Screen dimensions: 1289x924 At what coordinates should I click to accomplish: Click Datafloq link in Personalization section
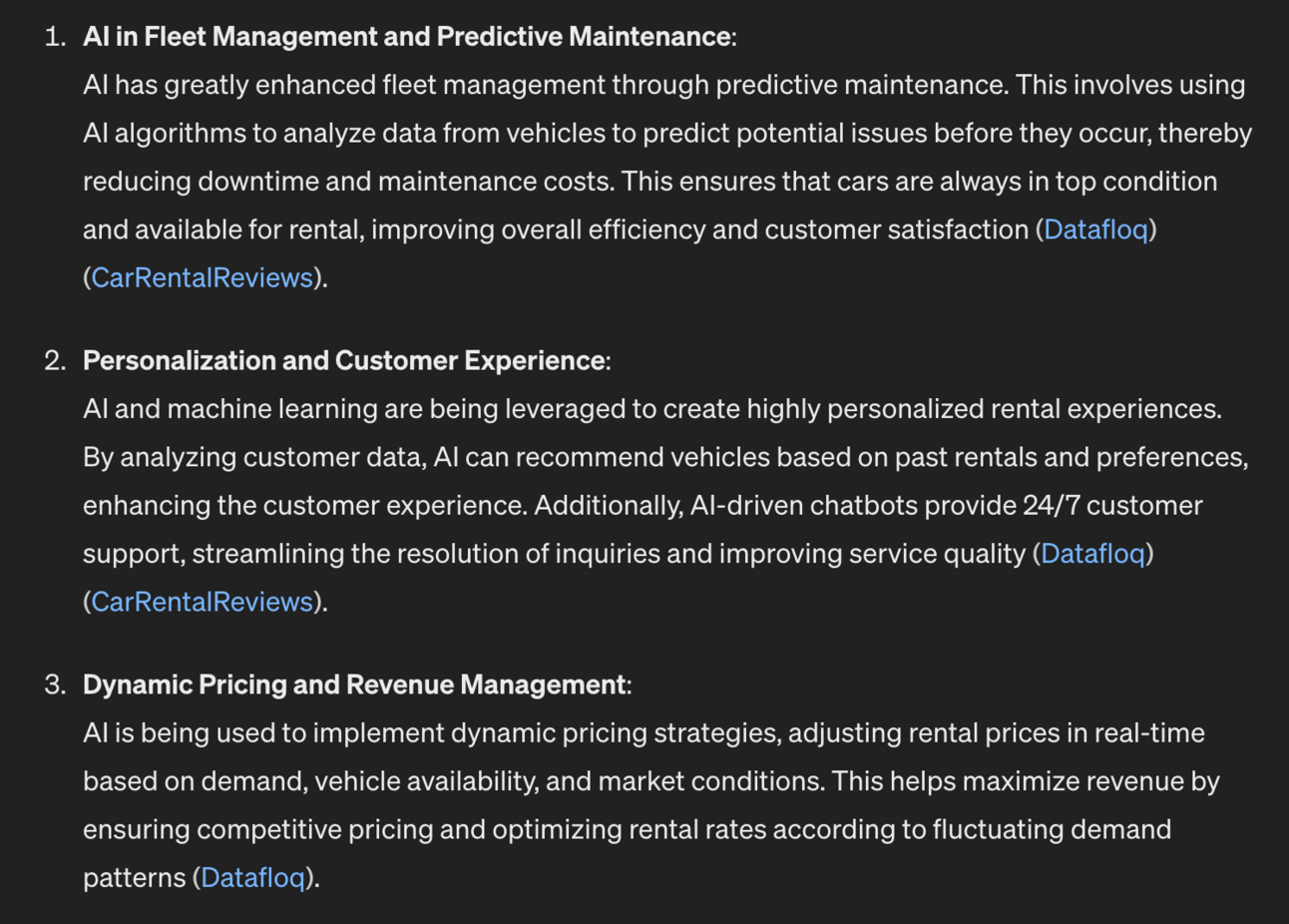(1092, 554)
